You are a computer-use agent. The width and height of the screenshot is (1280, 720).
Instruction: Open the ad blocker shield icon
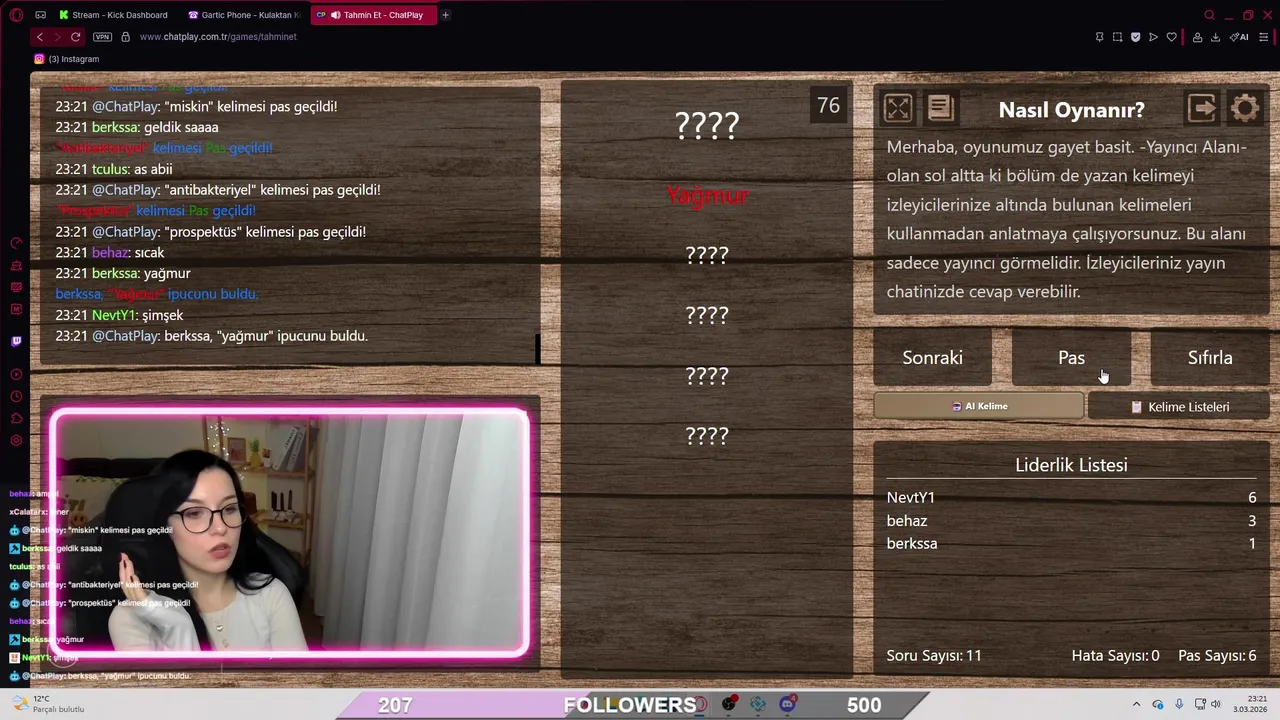1135,37
